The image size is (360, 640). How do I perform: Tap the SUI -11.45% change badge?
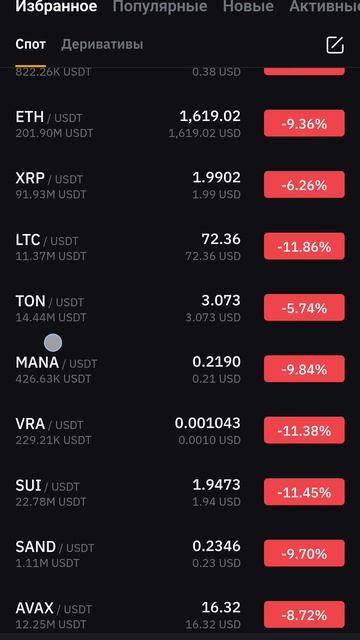pyautogui.click(x=304, y=492)
